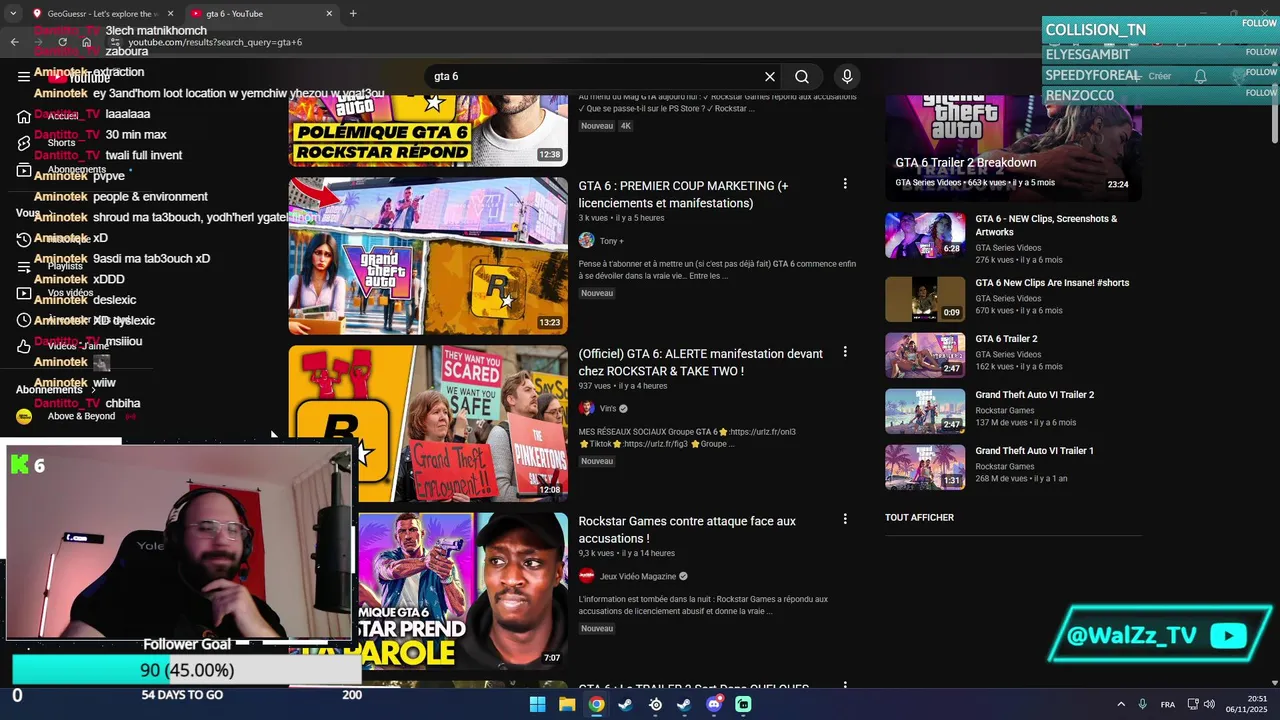Show hidden system tray icons
The image size is (1280, 720).
tap(1121, 704)
